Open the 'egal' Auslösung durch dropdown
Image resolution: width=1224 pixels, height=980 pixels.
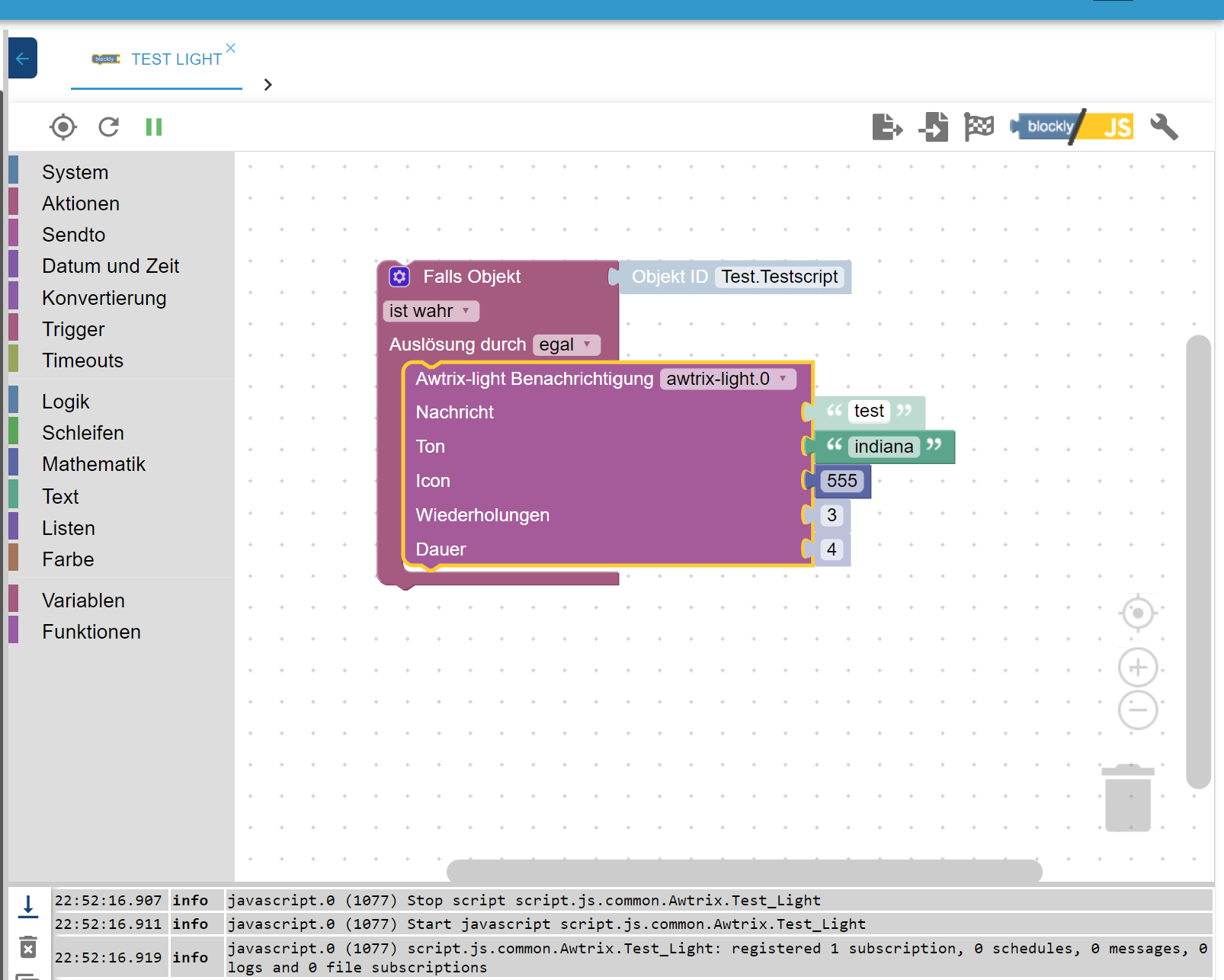tap(566, 344)
